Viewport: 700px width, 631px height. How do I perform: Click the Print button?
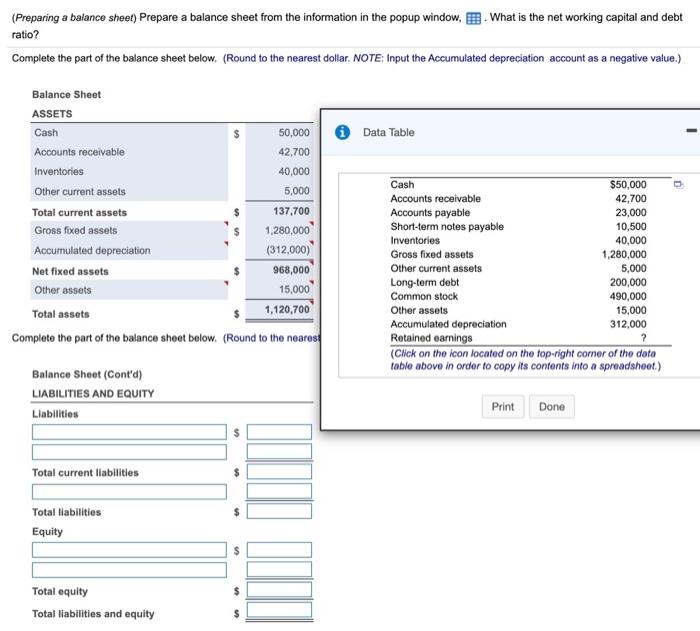click(x=503, y=406)
